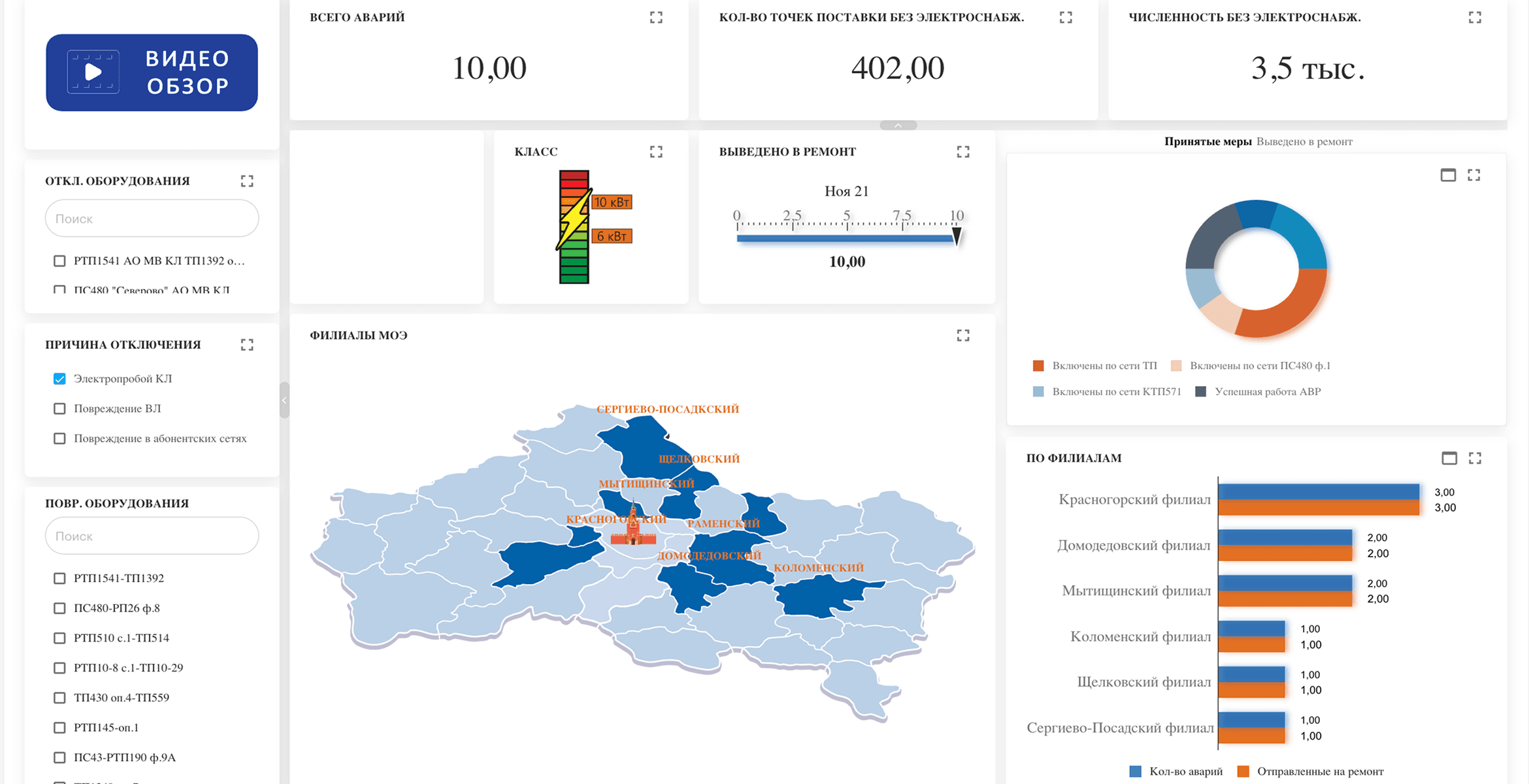Select the 6 кВт class label
The height and width of the screenshot is (784, 1529).
click(x=612, y=237)
